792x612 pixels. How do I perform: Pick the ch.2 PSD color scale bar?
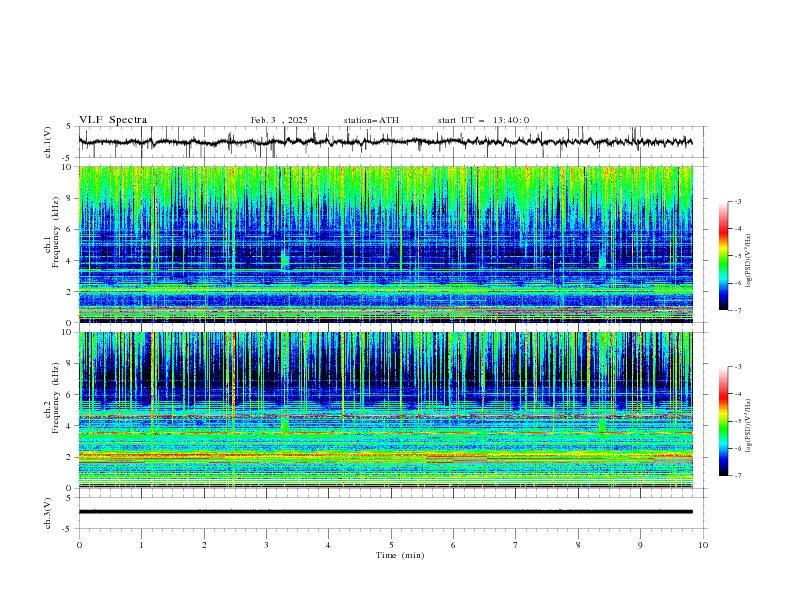[x=723, y=421]
